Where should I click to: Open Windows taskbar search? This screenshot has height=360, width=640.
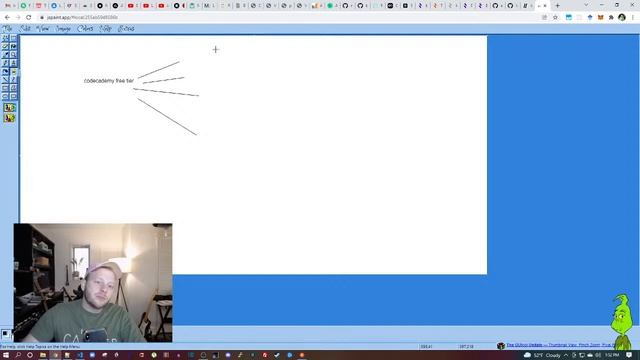(18, 355)
